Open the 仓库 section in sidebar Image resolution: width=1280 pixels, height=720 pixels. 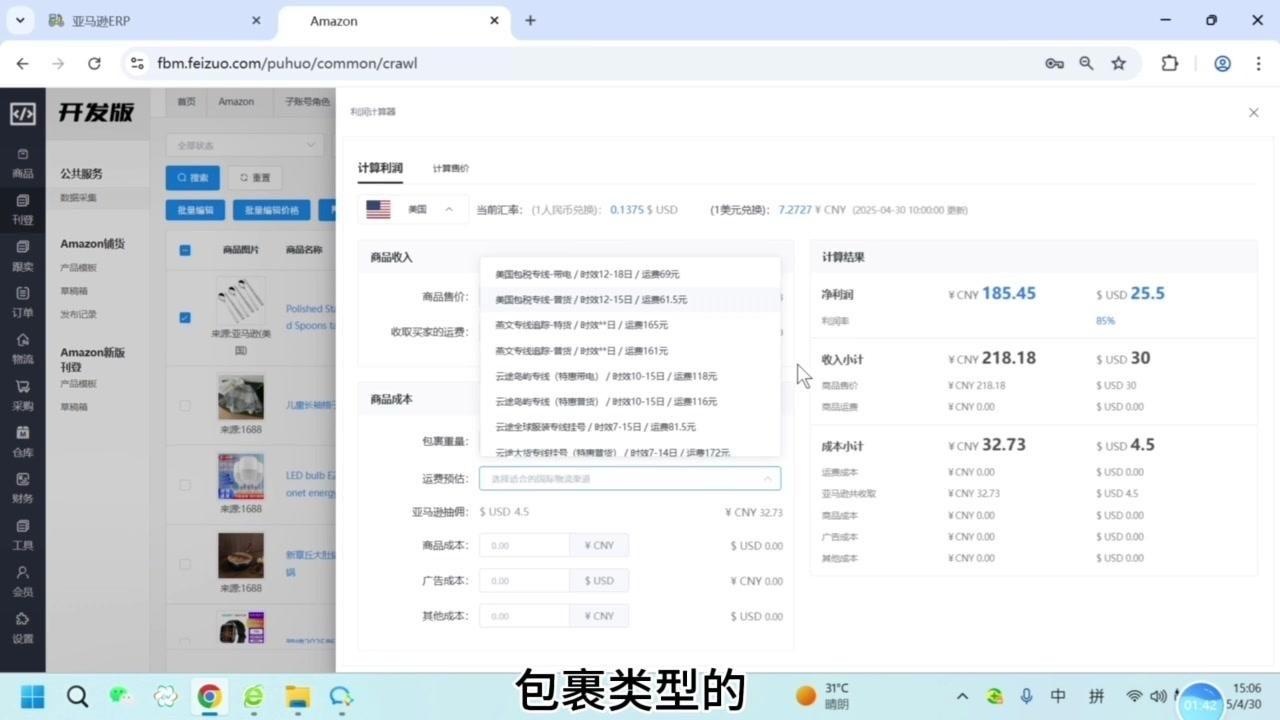click(22, 442)
